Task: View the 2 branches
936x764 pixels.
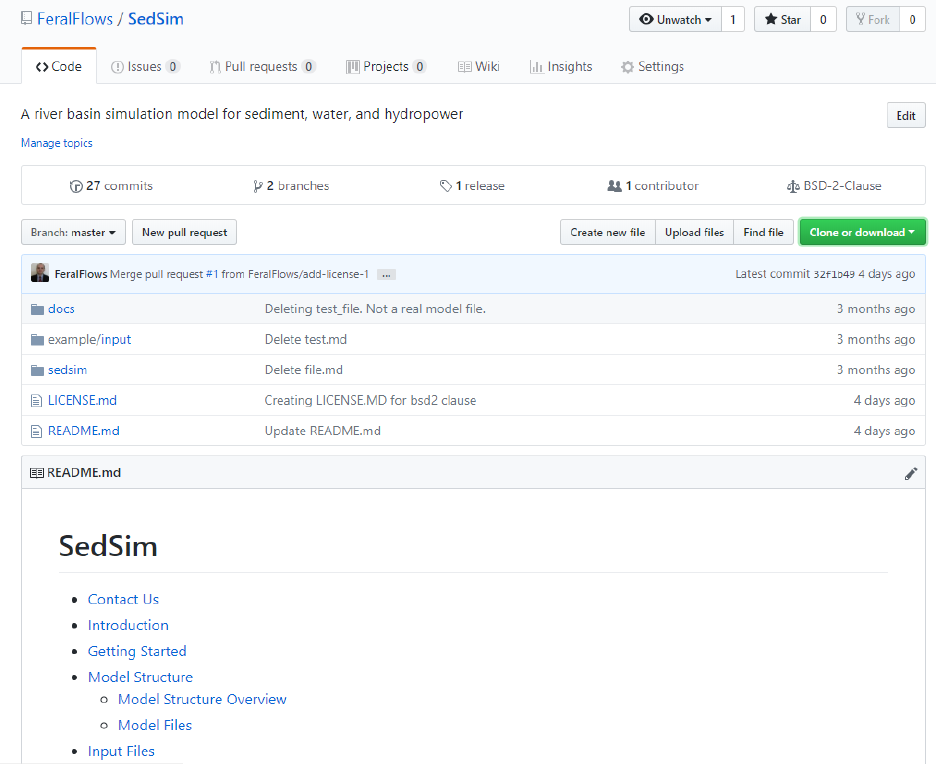Action: click(291, 186)
